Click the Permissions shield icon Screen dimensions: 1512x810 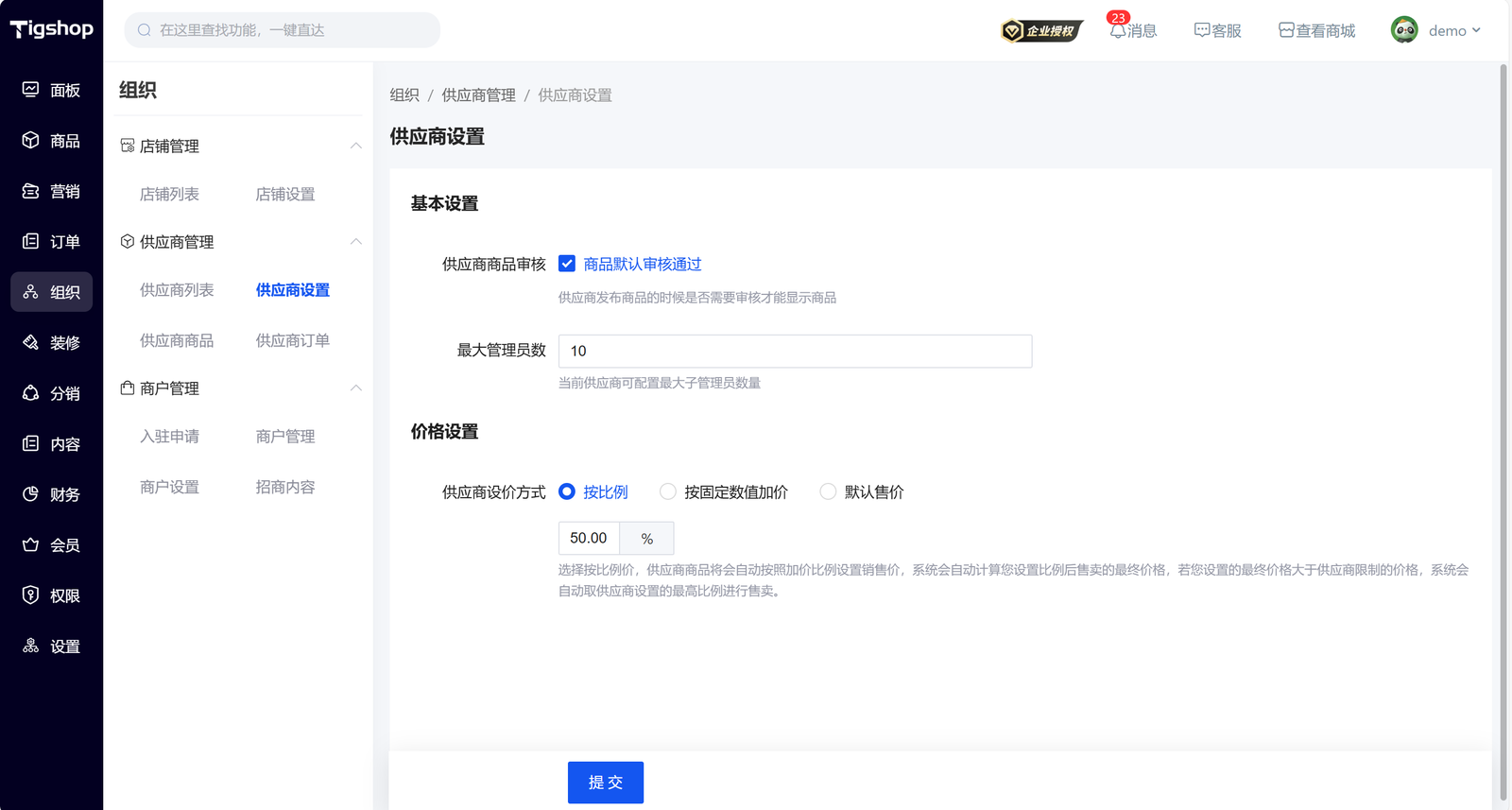tap(31, 595)
